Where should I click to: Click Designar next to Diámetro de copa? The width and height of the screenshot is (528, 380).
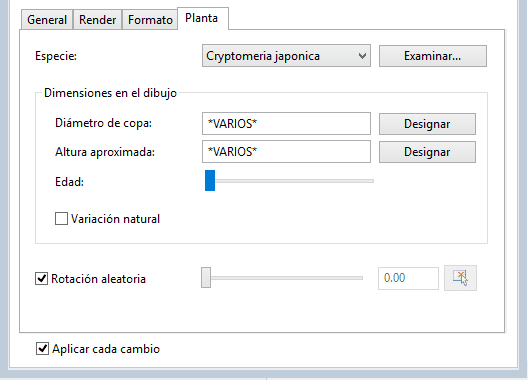pyautogui.click(x=427, y=124)
